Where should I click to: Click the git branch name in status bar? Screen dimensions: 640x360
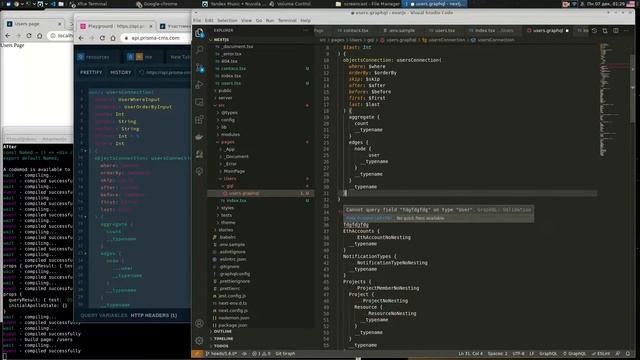click(x=221, y=353)
